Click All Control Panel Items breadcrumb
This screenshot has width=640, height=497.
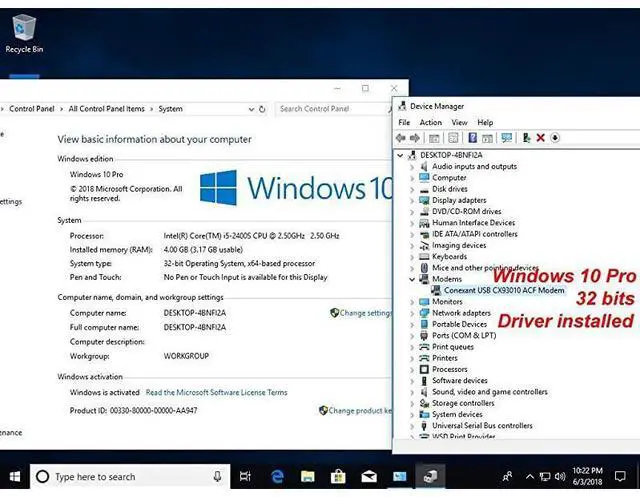pos(107,109)
